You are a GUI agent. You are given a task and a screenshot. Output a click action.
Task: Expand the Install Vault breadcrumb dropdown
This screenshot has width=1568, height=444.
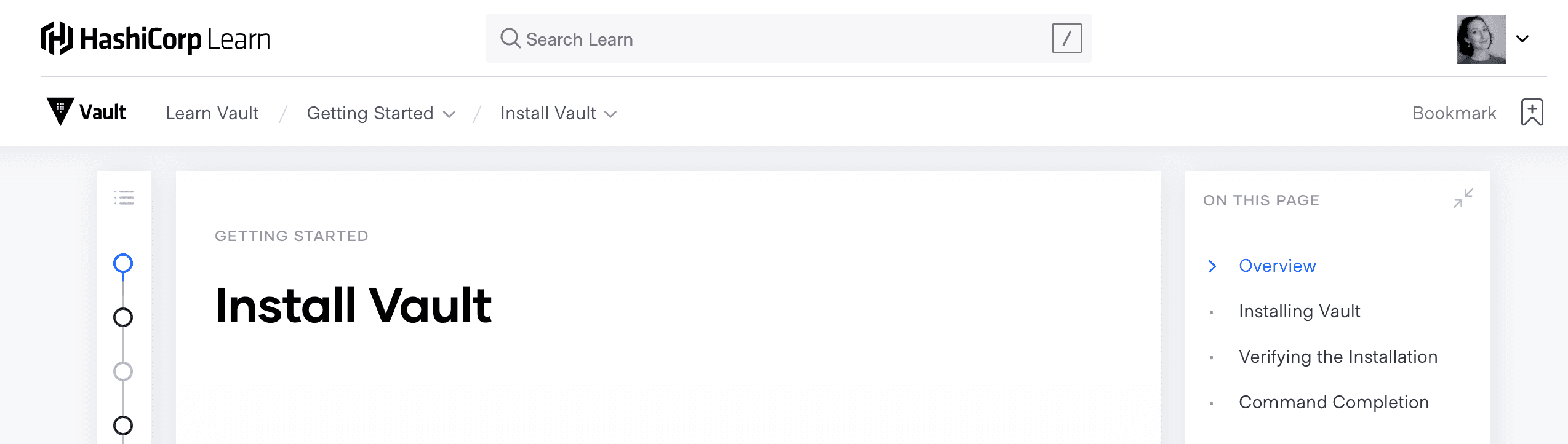click(610, 114)
